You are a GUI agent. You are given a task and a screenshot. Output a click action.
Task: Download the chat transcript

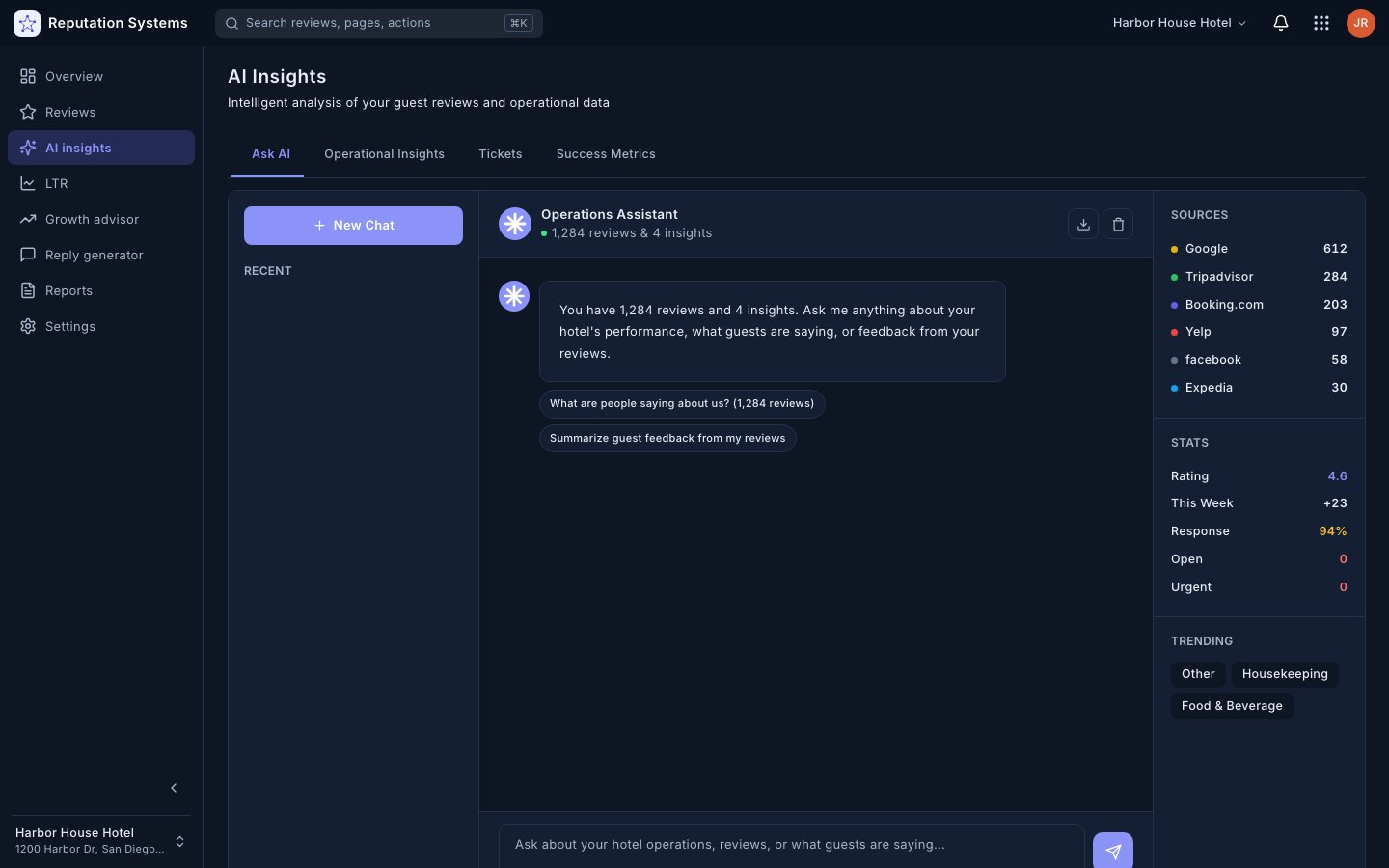pos(1083,224)
